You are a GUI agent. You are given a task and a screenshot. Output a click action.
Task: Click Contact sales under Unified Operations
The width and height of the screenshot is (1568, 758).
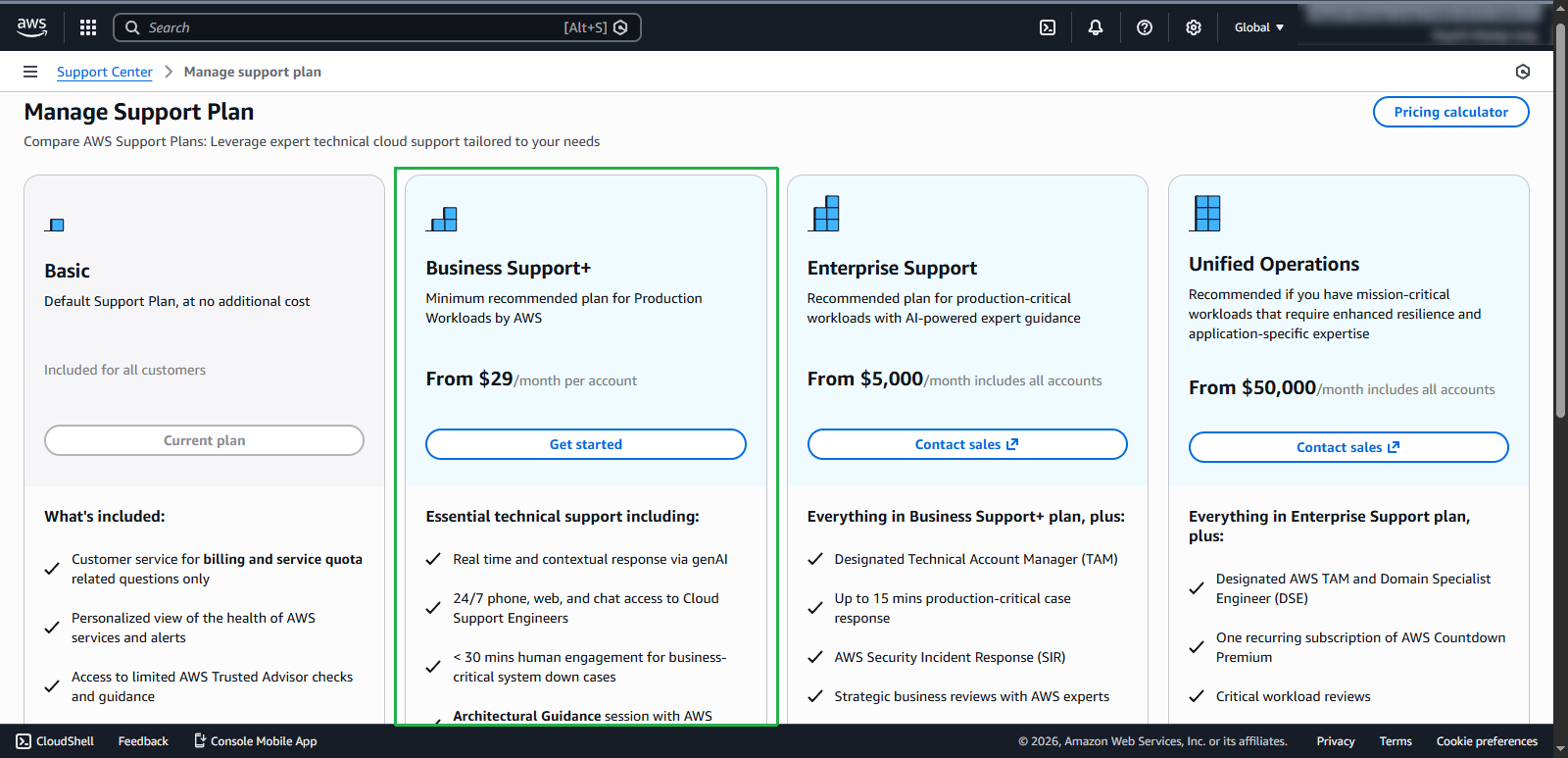pos(1348,447)
